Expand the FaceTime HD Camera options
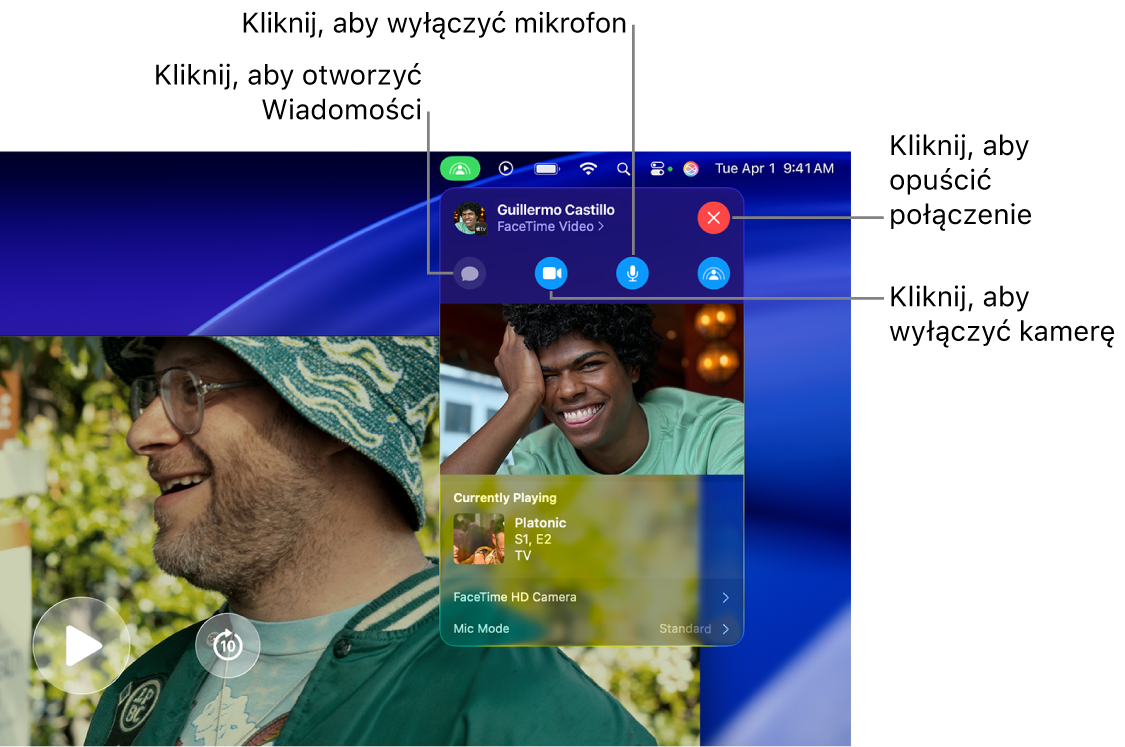This screenshot has height=747, width=1125. (591, 597)
